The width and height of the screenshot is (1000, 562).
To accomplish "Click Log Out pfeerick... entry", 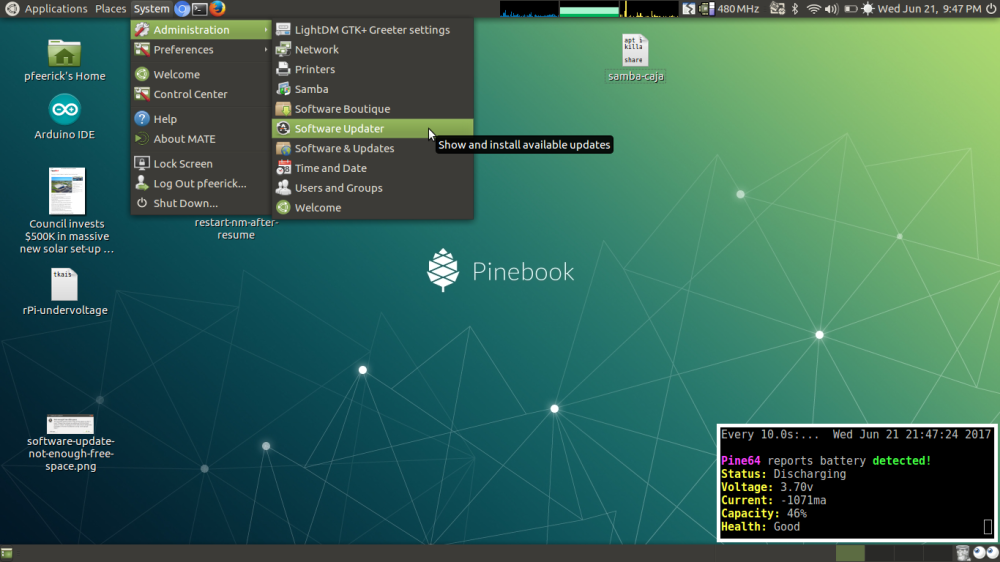I will click(x=199, y=184).
